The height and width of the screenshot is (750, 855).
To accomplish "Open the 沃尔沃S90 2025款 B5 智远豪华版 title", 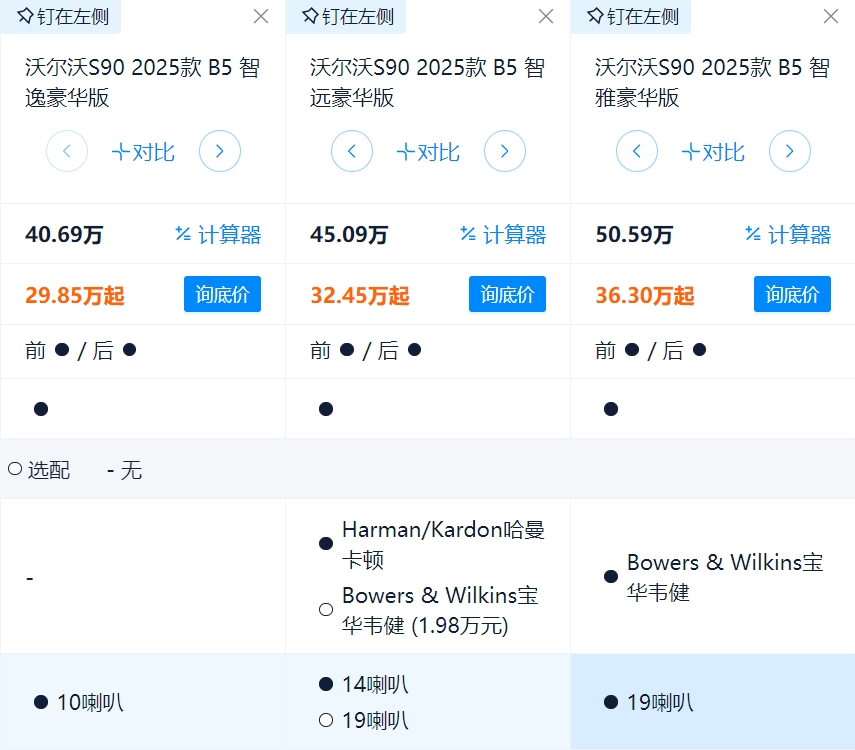I will [x=428, y=83].
